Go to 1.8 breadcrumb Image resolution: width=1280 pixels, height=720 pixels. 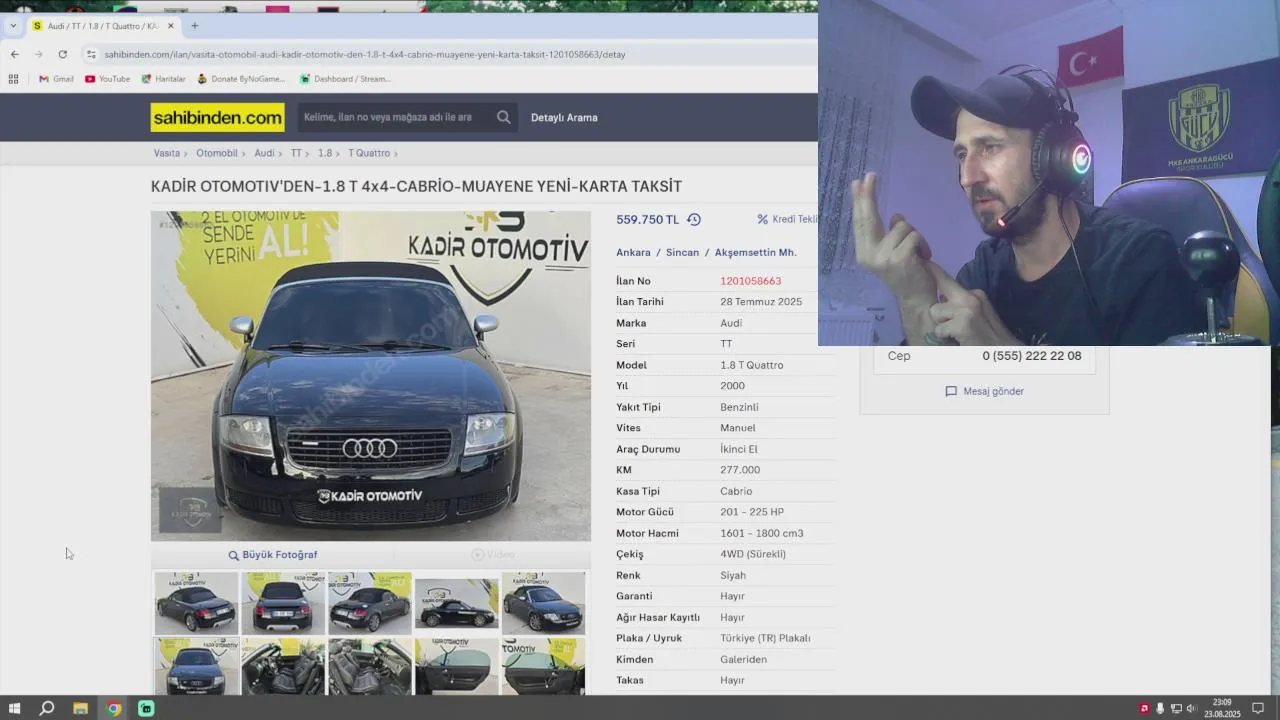(325, 153)
